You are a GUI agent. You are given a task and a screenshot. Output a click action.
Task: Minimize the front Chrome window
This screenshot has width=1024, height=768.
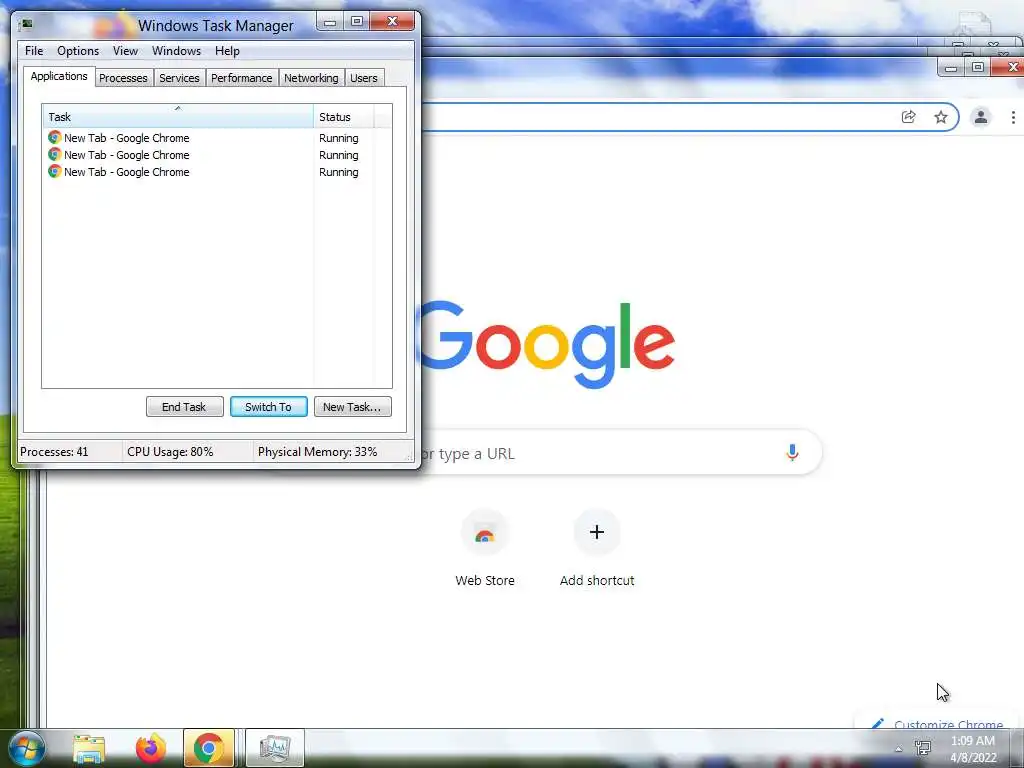(x=951, y=68)
